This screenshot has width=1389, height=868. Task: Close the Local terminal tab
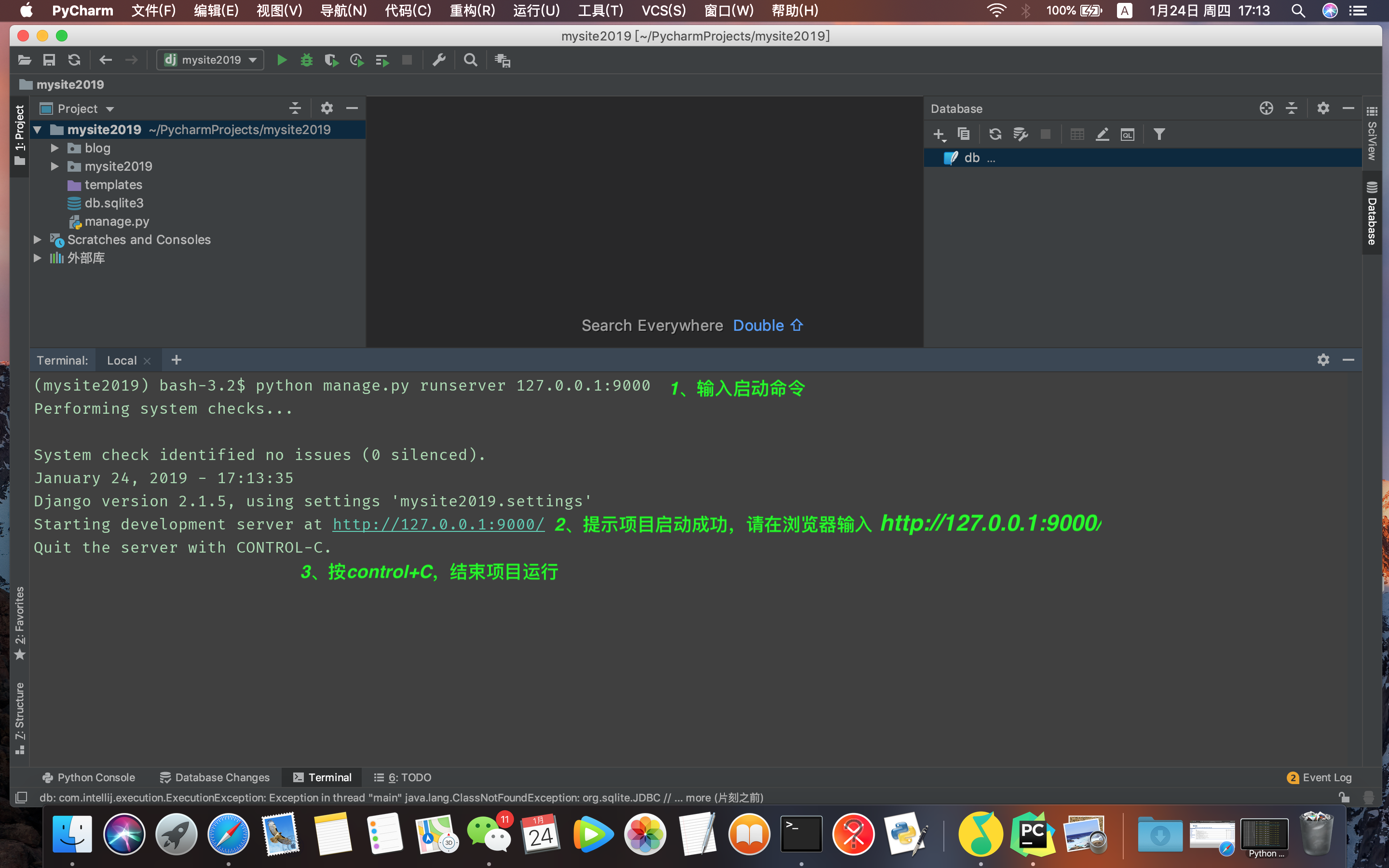(x=147, y=361)
